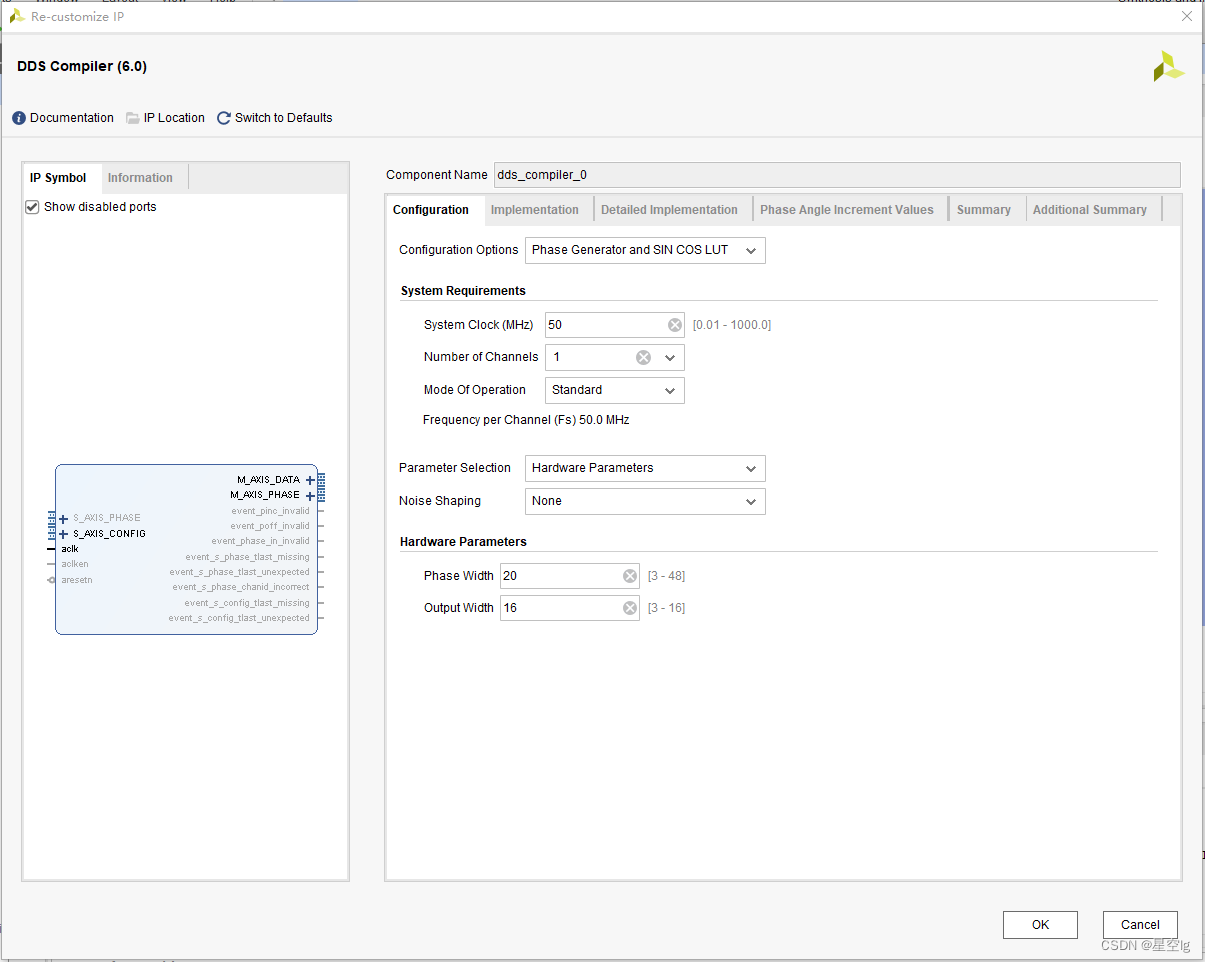This screenshot has width=1205, height=962.
Task: Expand the M_AXIS_PHASE port plus icon
Action: coord(310,495)
